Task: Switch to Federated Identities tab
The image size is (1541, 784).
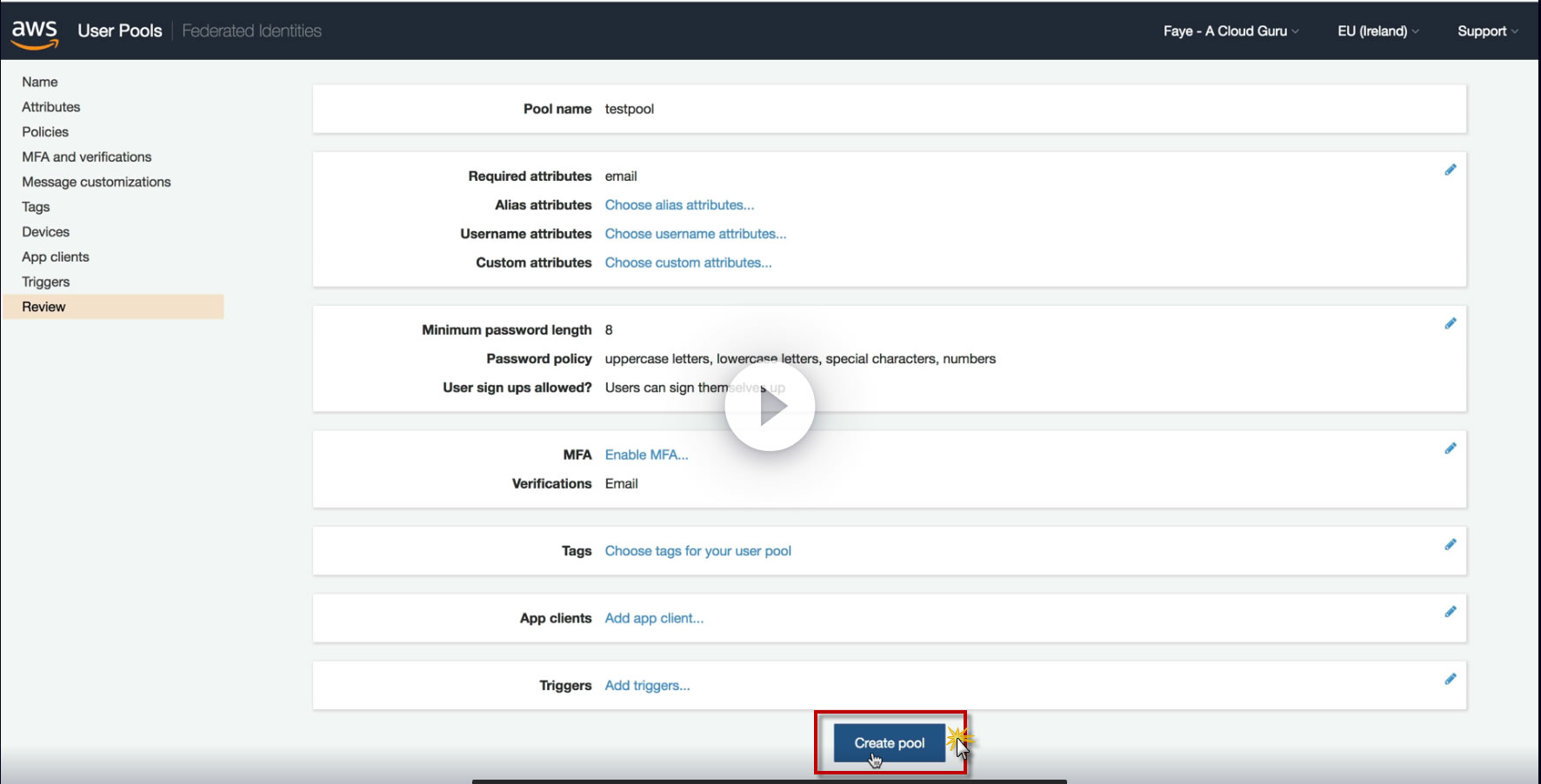Action: tap(251, 30)
